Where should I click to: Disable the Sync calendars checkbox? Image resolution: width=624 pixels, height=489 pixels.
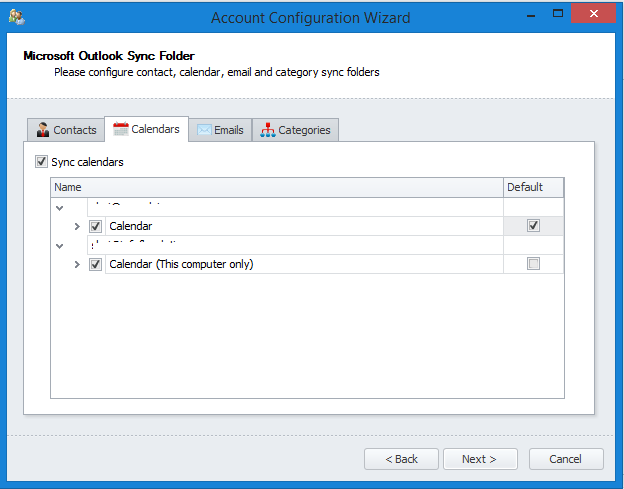pos(41,162)
